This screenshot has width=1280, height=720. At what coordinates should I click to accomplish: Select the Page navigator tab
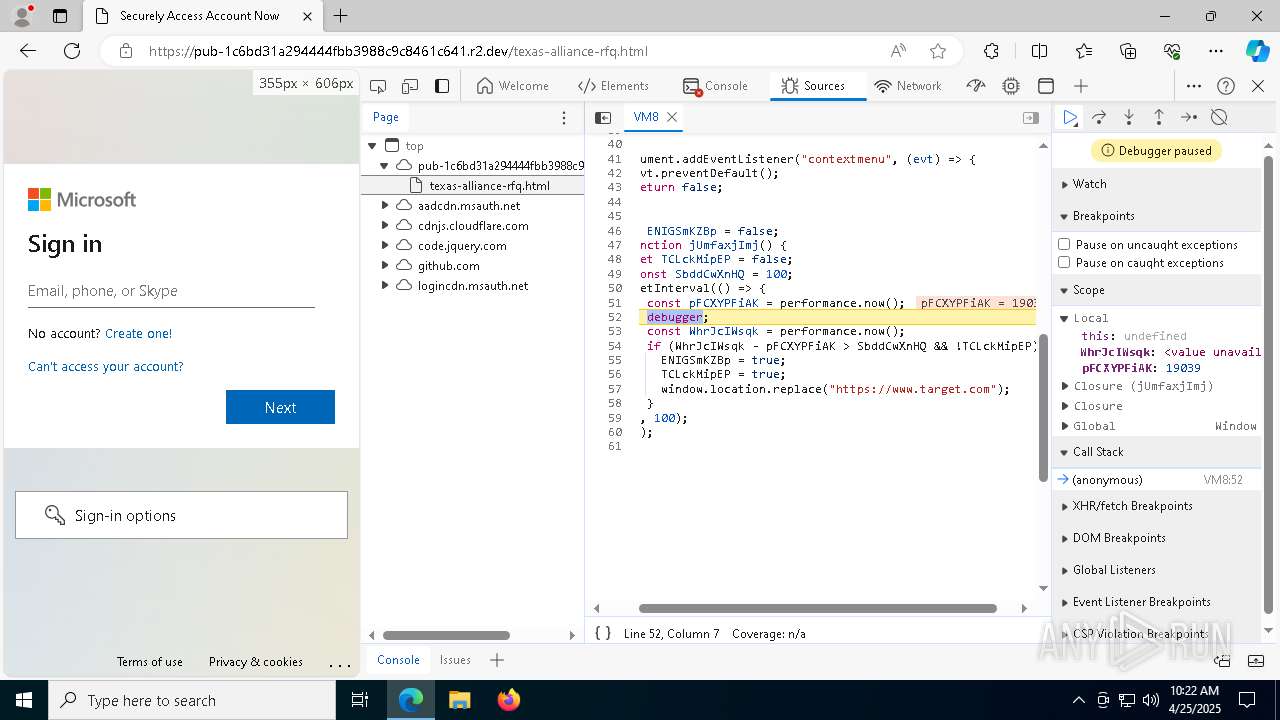(386, 117)
